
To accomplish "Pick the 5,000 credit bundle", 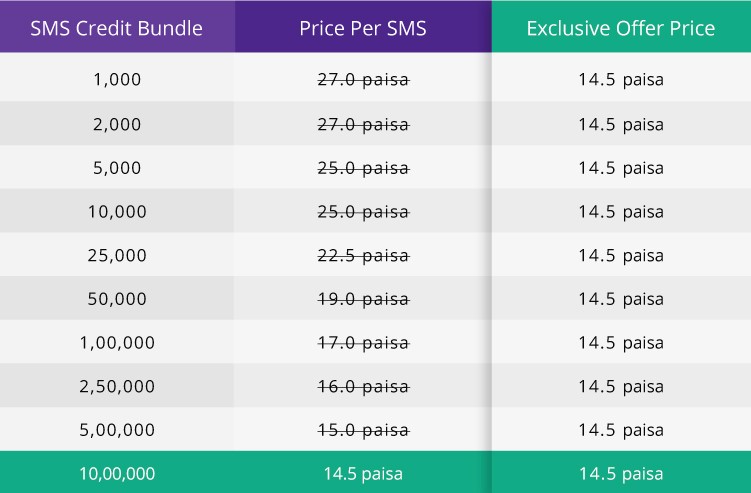I will (117, 168).
